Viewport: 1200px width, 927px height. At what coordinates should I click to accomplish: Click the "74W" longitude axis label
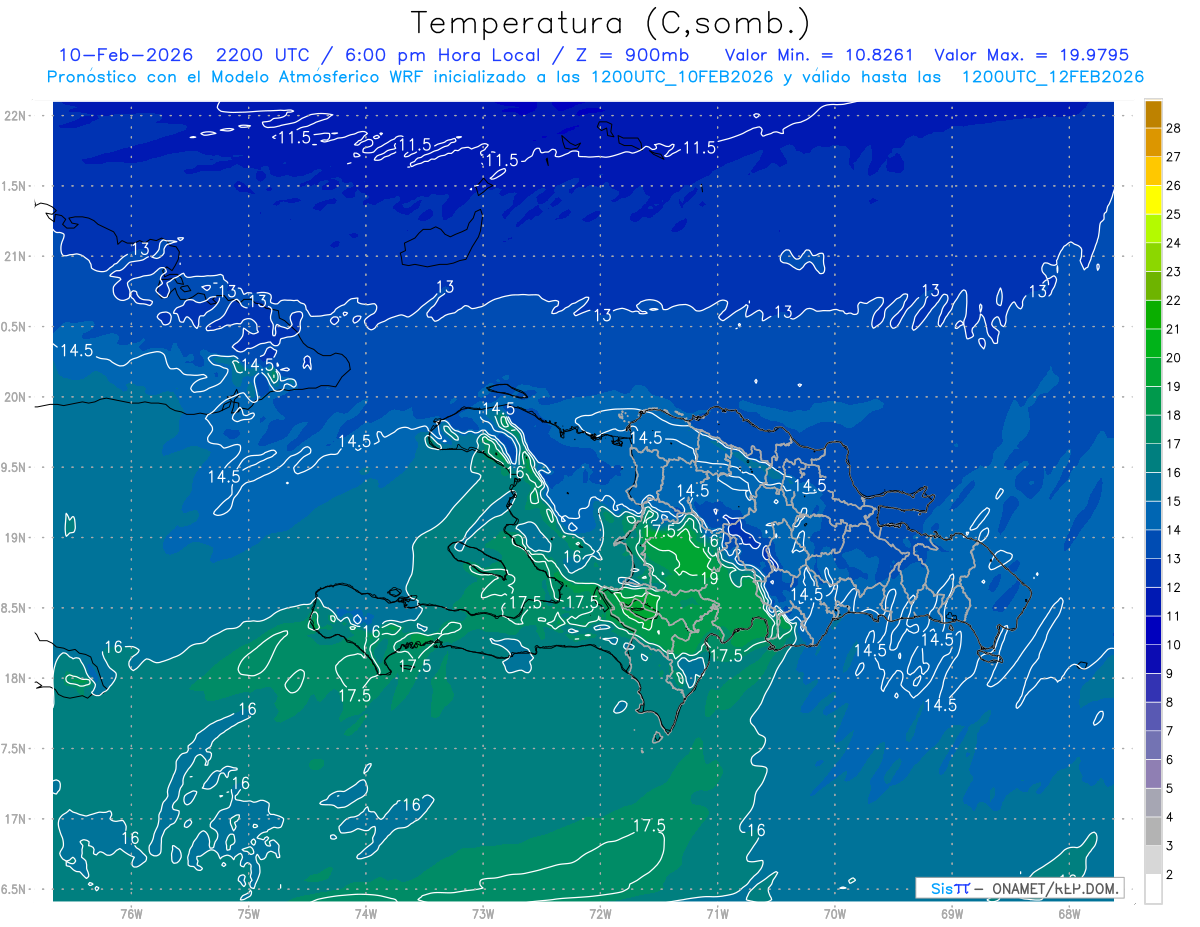point(366,913)
